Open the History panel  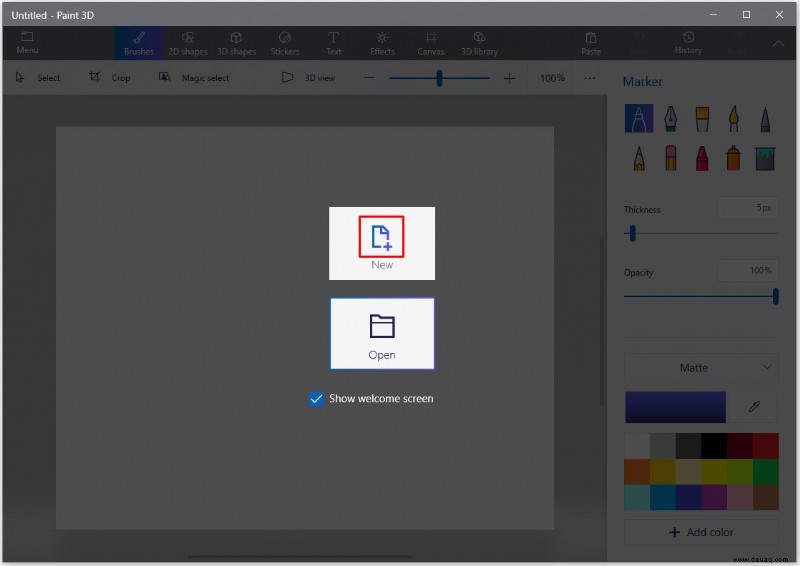point(688,43)
